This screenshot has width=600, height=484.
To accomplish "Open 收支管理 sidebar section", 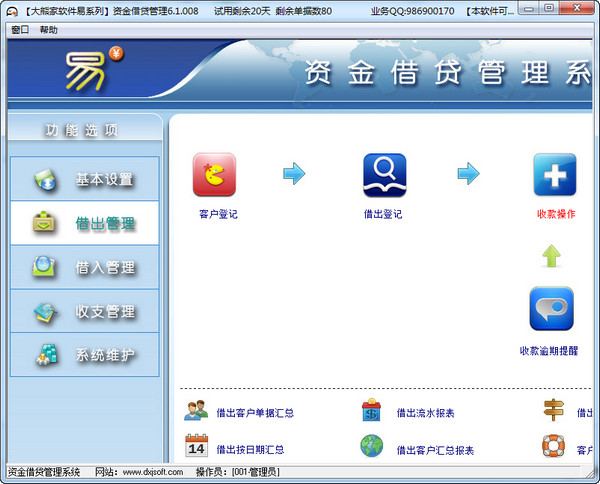I will point(85,311).
